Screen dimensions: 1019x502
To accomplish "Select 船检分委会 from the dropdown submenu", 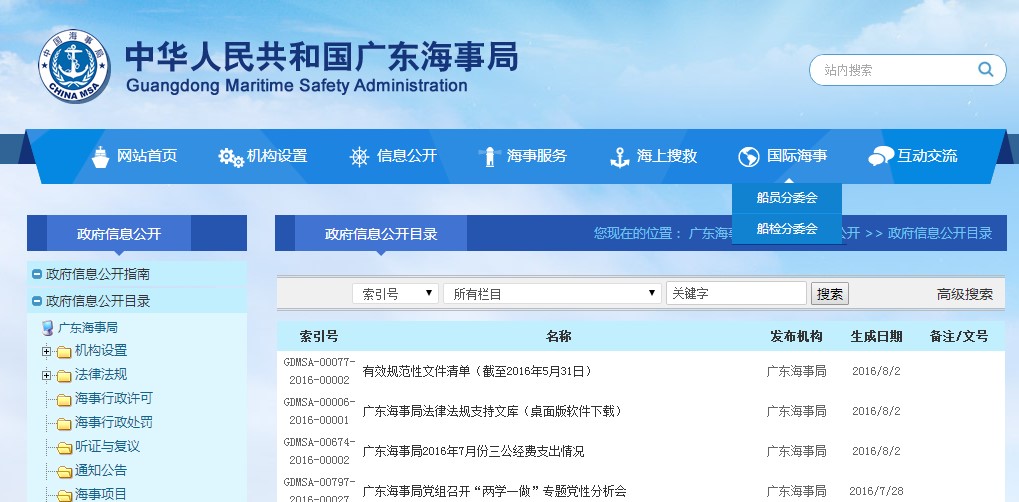I will click(x=787, y=229).
